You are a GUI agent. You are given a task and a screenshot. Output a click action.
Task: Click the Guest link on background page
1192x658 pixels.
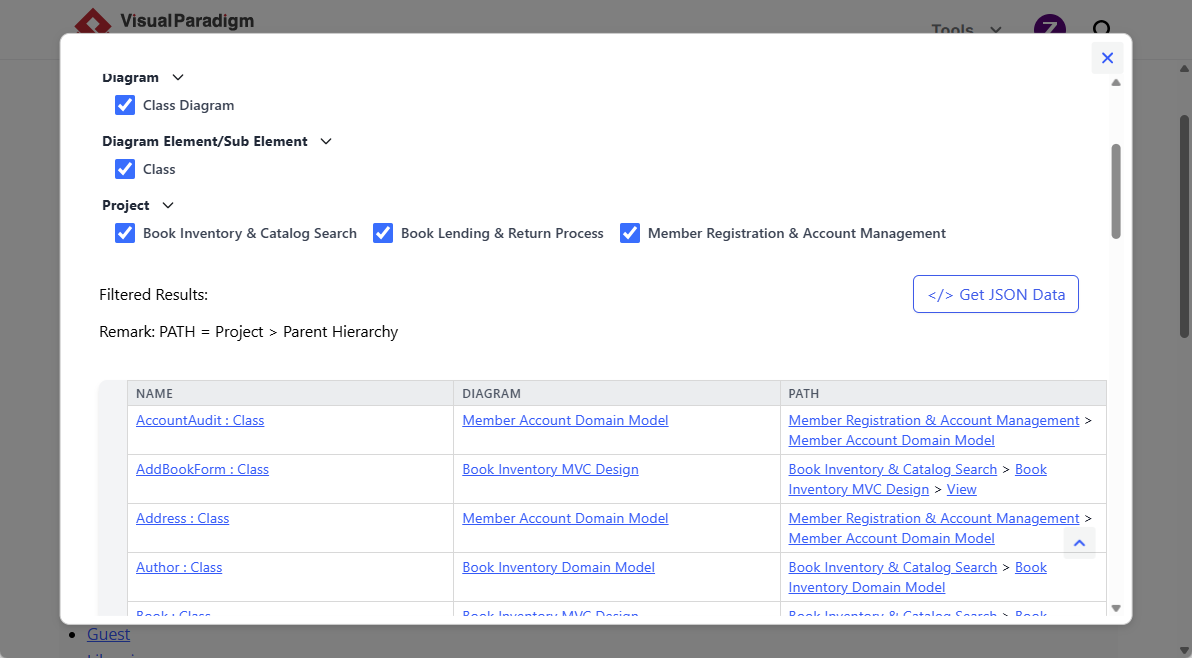tap(108, 634)
